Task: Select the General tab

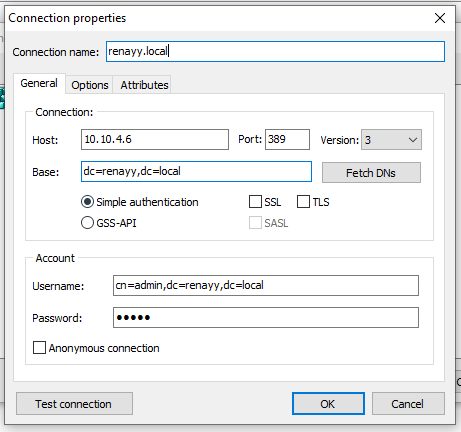Action: click(x=39, y=83)
